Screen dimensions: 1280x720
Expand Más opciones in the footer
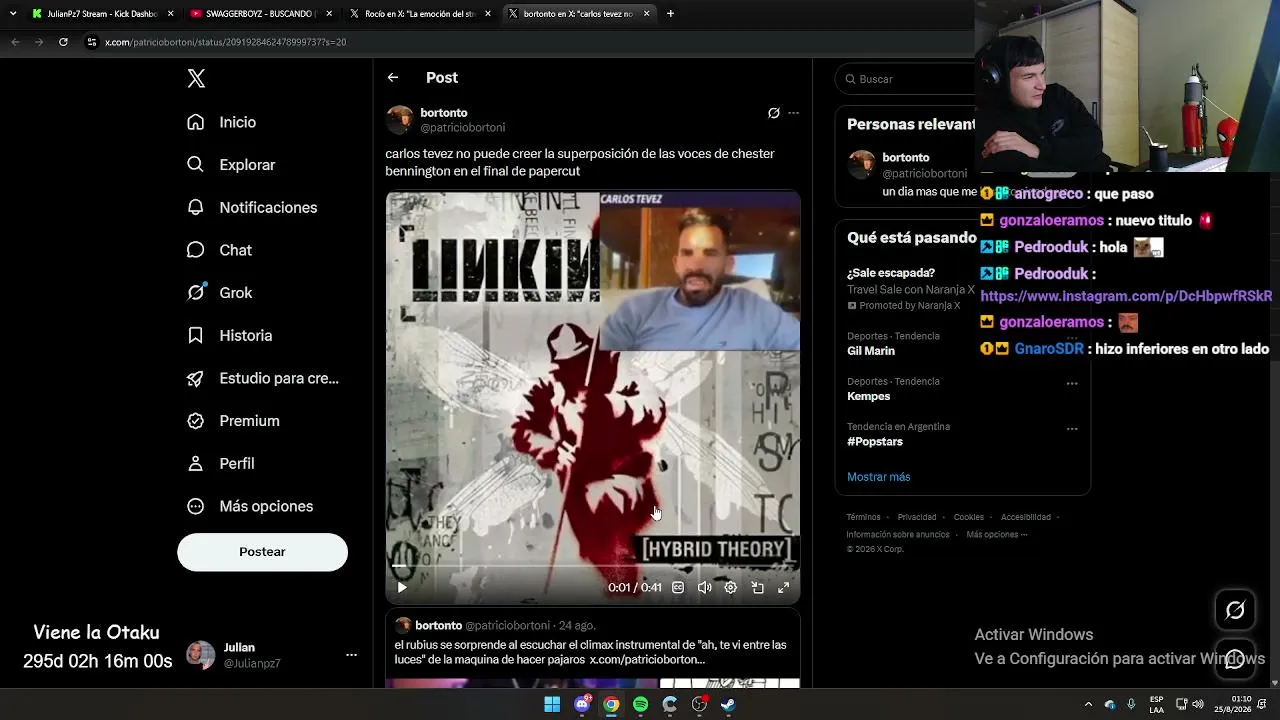click(x=997, y=534)
